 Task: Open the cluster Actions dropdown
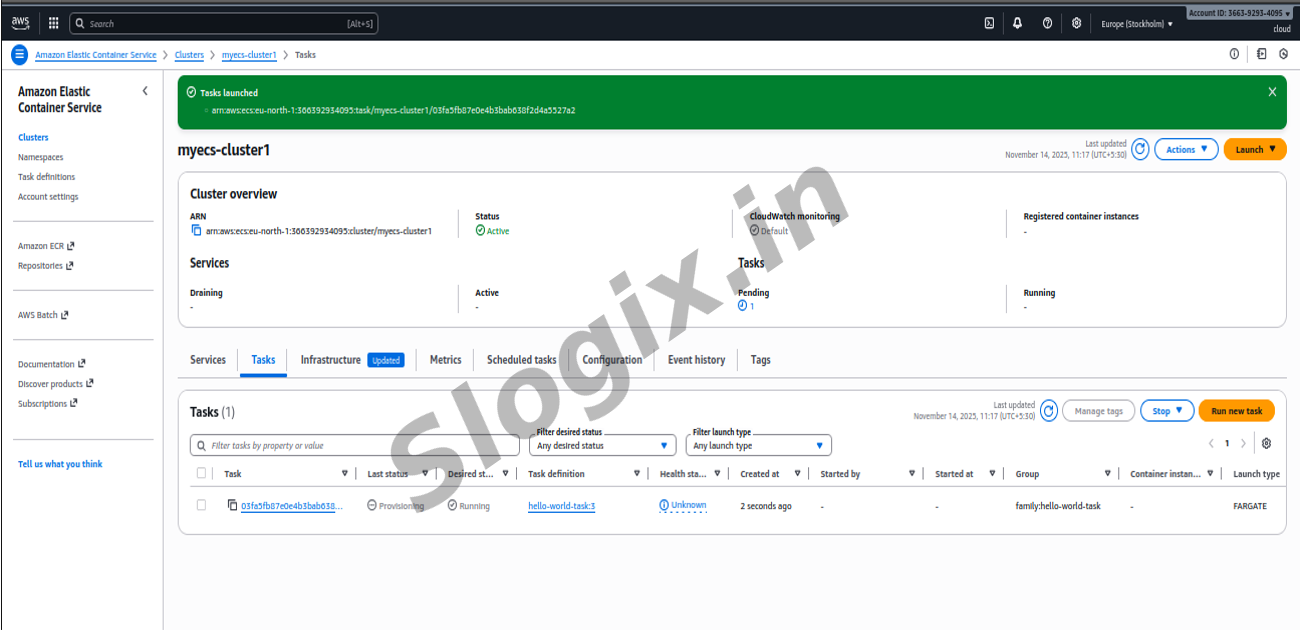point(1186,150)
